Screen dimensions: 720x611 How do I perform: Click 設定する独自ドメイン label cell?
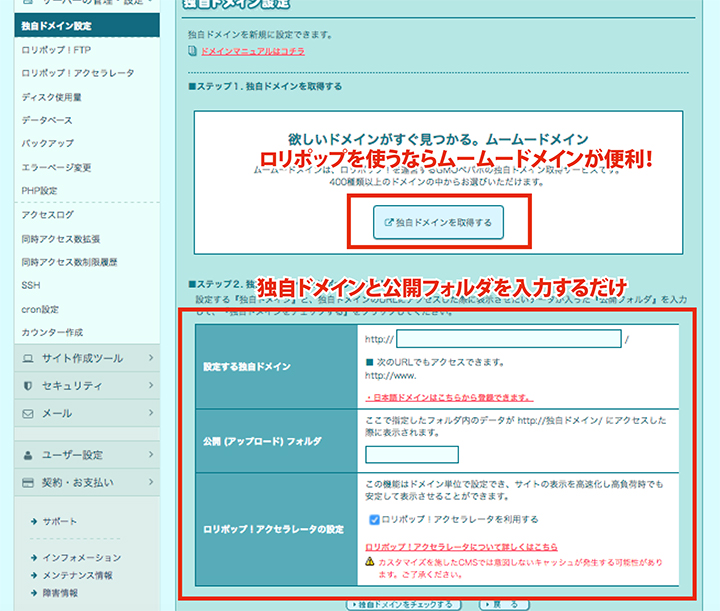[x=276, y=367]
